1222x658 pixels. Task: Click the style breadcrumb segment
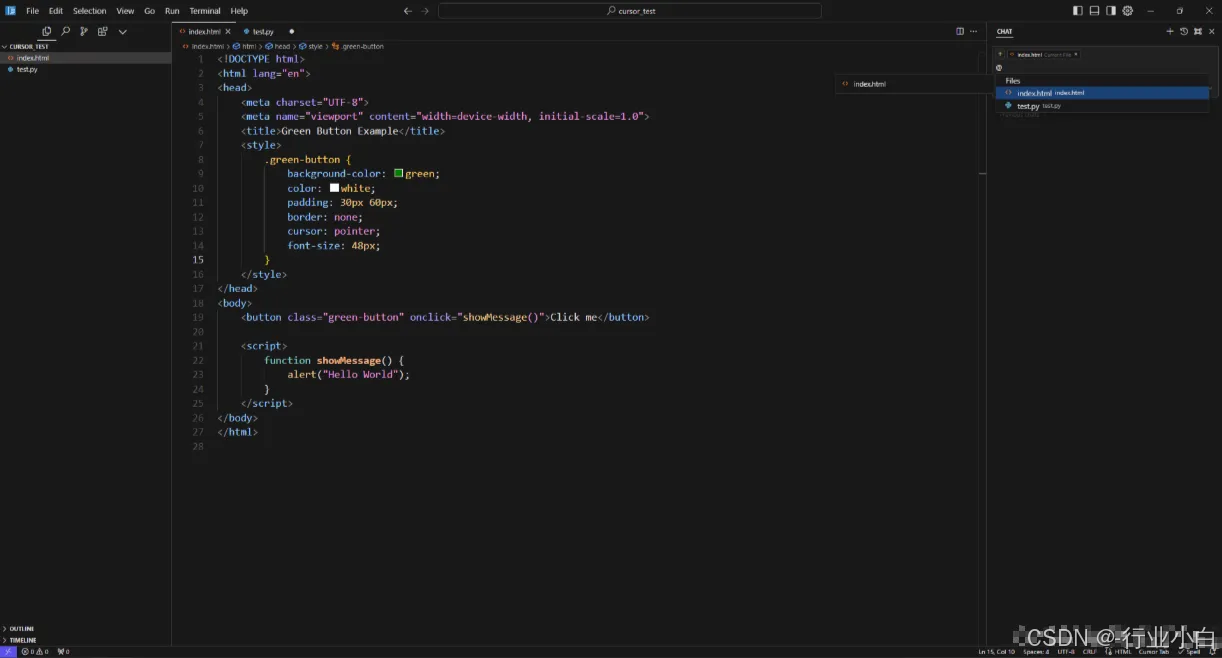(311, 46)
